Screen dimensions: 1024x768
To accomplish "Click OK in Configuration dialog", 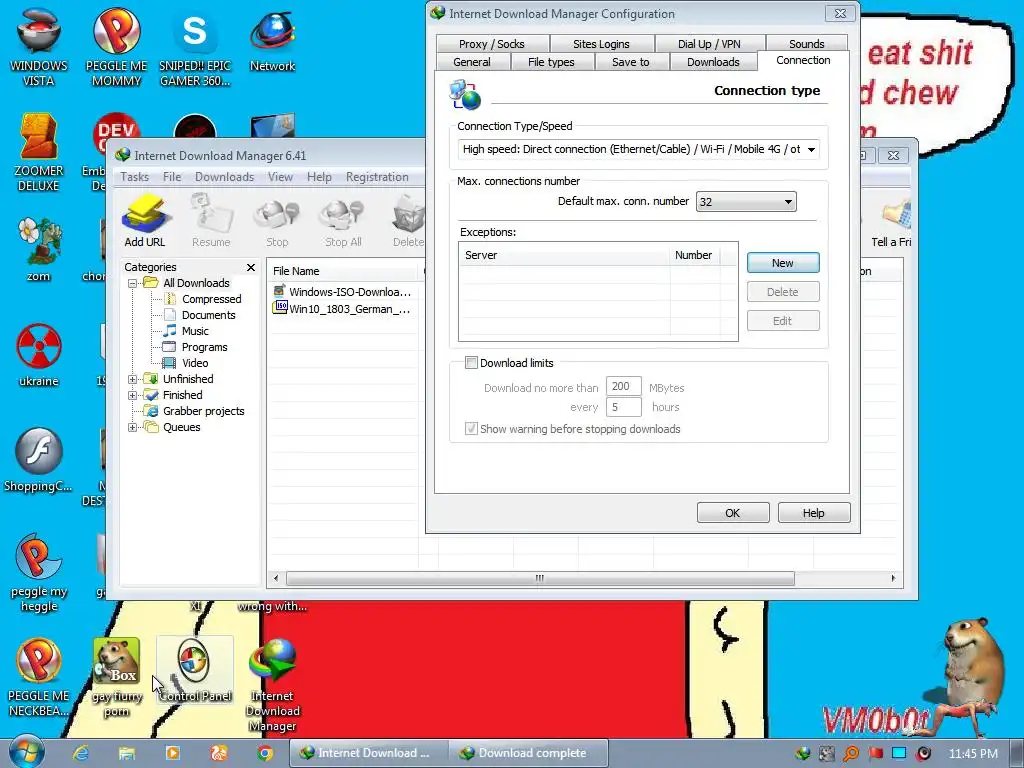I will coord(733,513).
